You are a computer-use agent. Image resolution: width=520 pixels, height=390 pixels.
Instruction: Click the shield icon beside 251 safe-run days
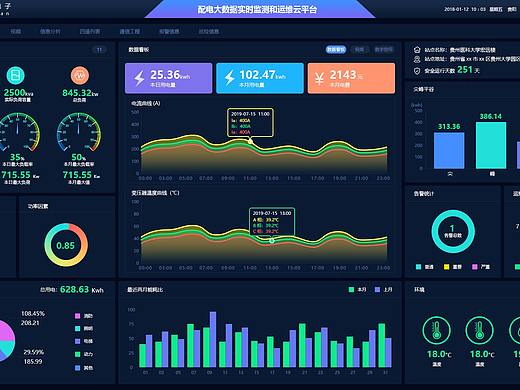[x=417, y=71]
